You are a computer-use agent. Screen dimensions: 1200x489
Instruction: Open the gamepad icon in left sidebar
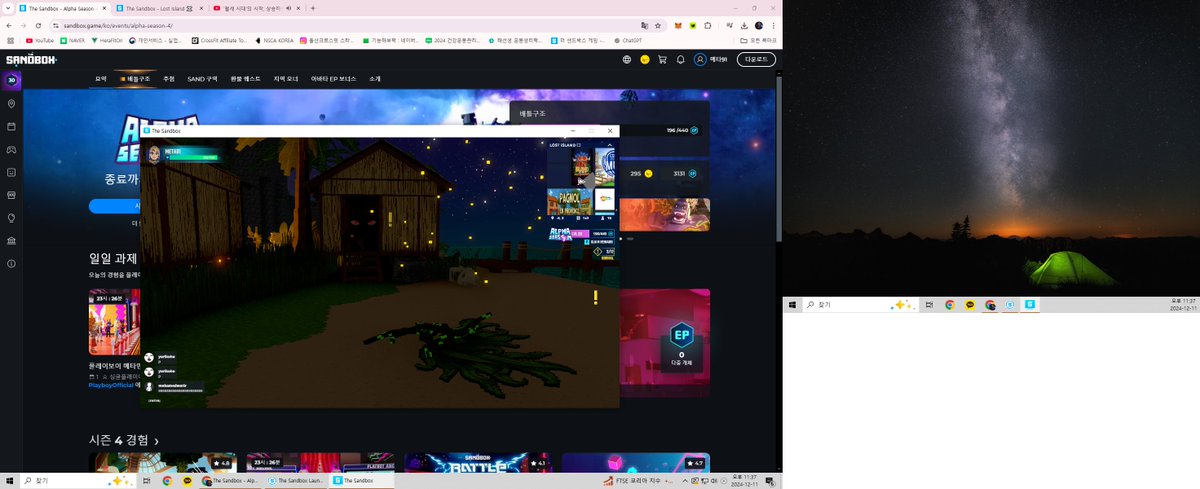click(x=11, y=149)
